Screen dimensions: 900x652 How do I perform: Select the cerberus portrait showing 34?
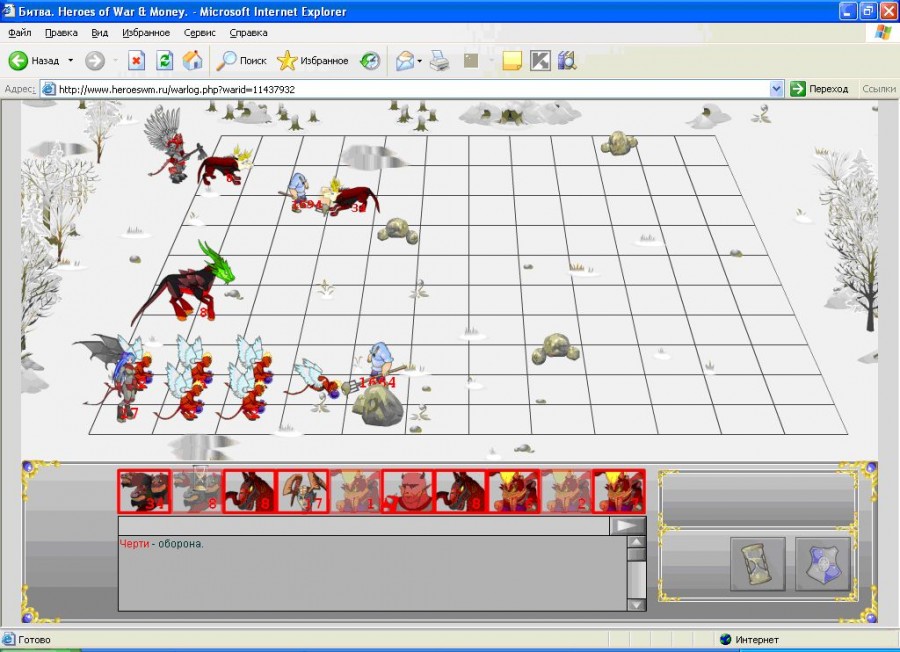(x=144, y=491)
